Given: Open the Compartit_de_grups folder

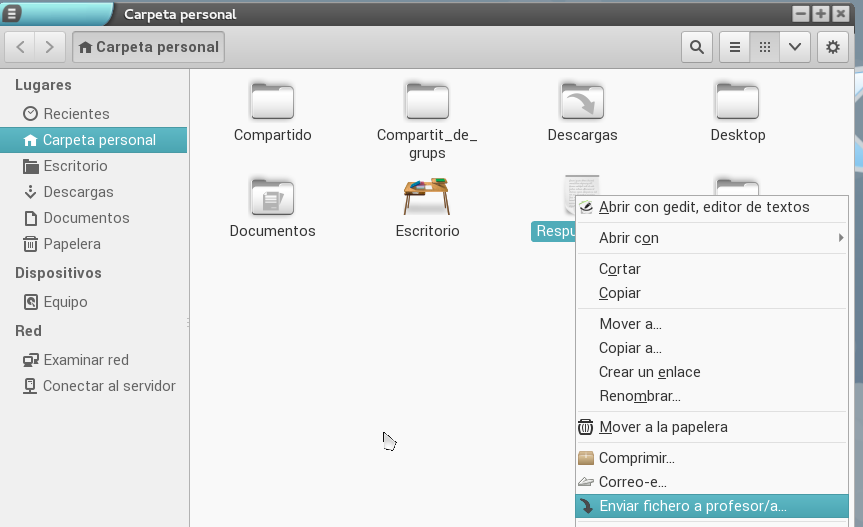Looking at the screenshot, I should coord(427,102).
